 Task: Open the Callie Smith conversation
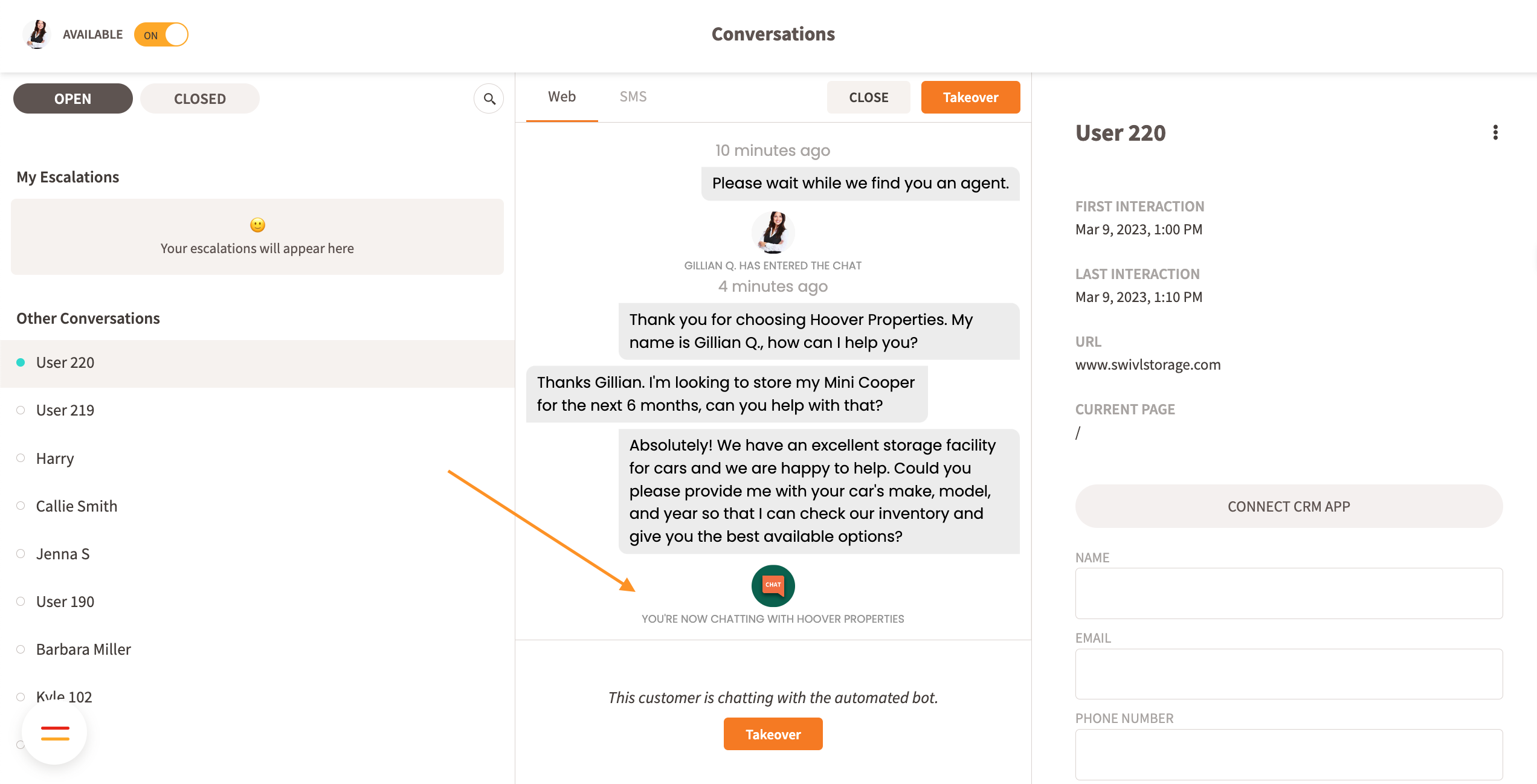pos(77,506)
